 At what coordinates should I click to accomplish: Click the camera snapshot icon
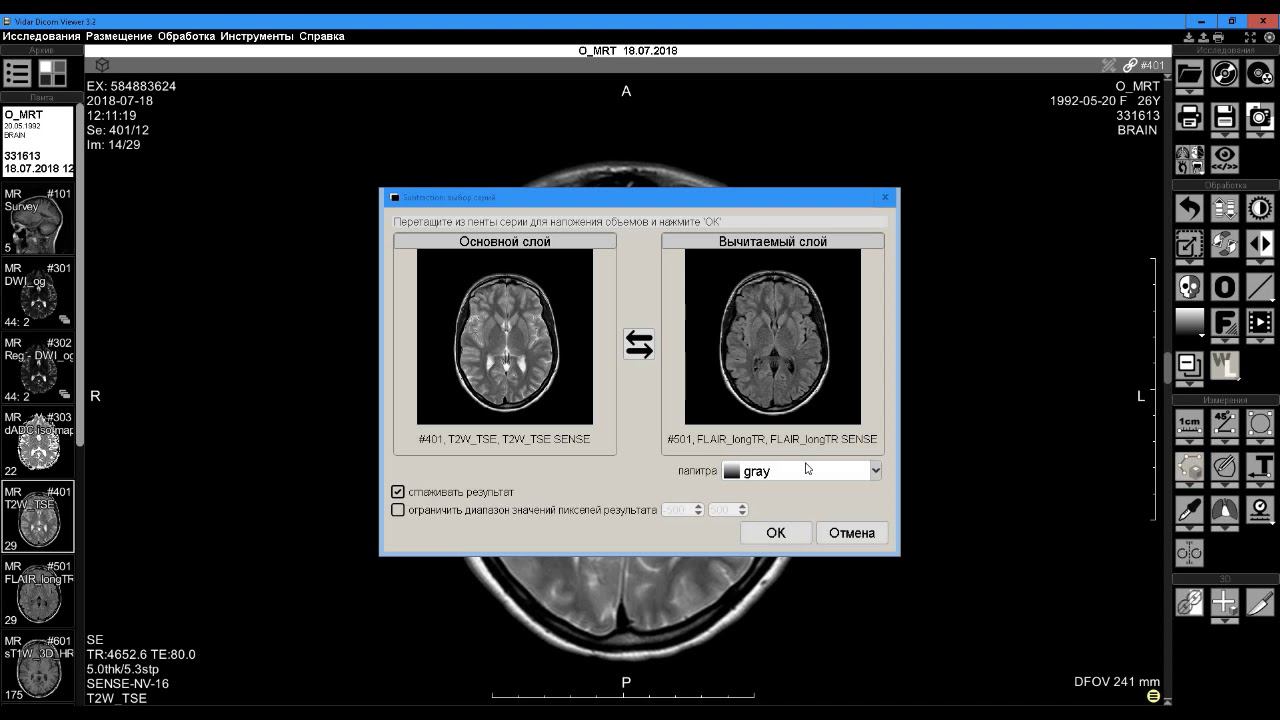(x=1259, y=116)
